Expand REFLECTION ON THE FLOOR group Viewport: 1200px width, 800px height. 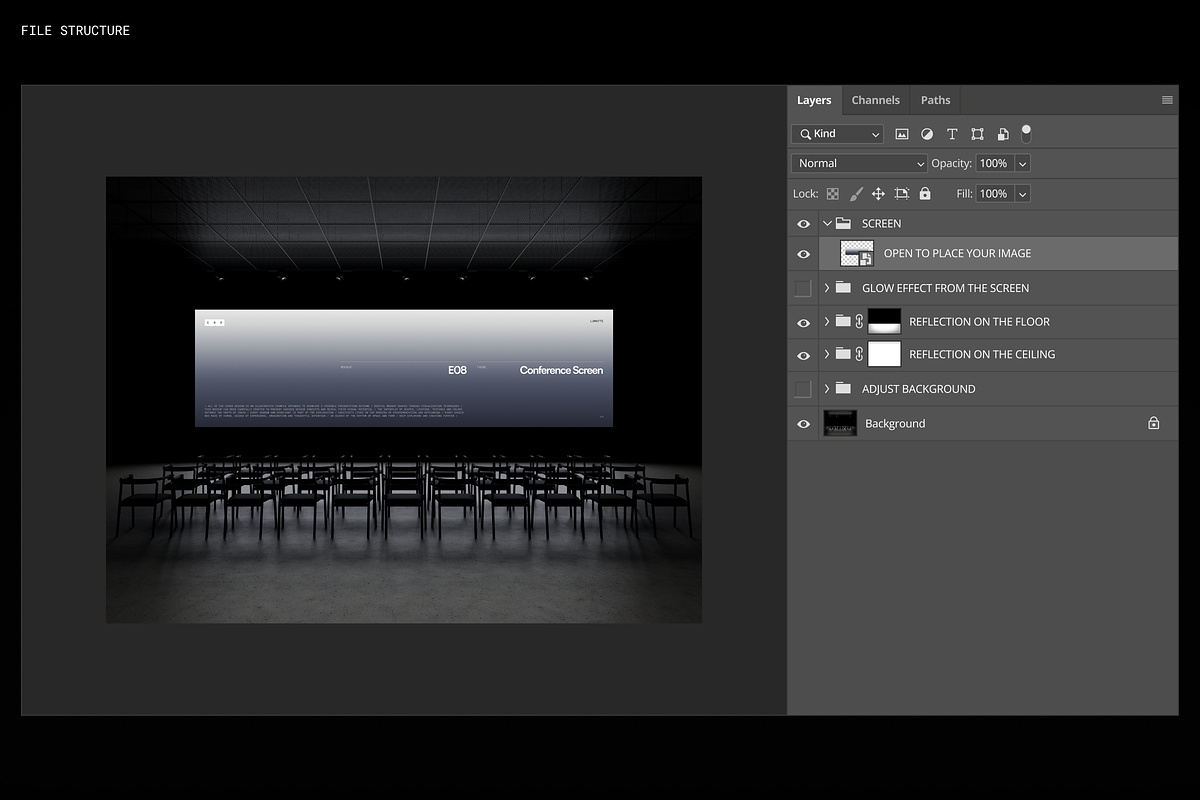pos(827,322)
